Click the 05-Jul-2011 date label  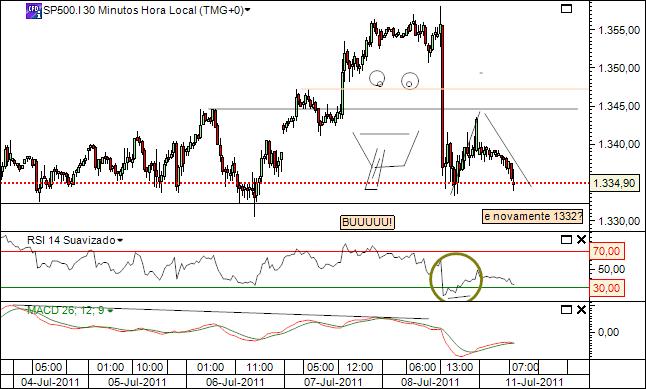pos(137,382)
